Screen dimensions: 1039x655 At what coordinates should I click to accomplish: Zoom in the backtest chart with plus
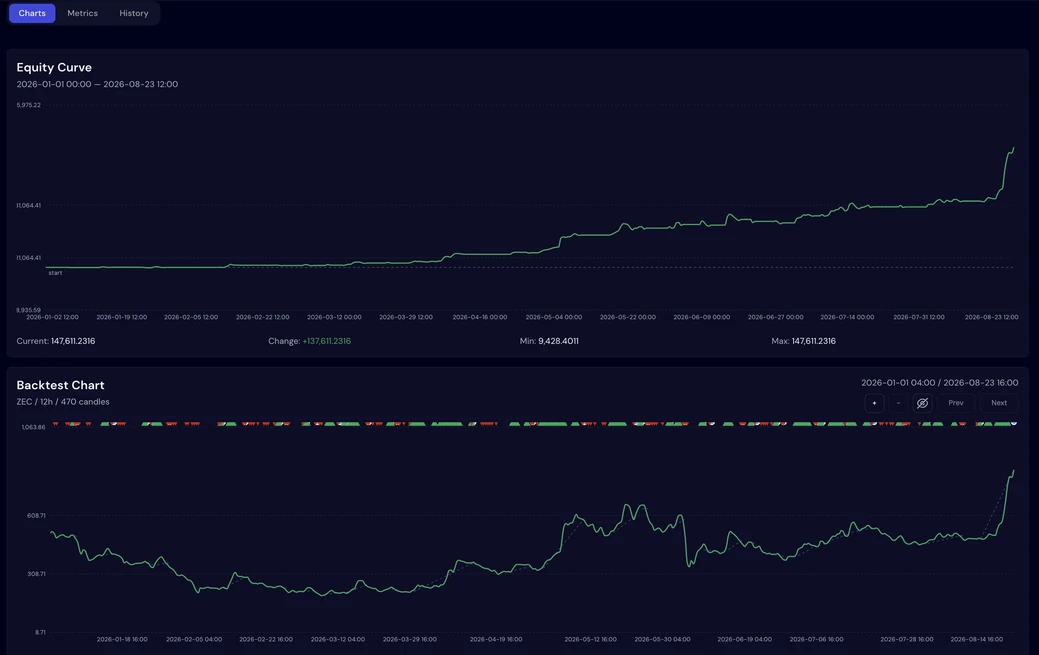(x=874, y=403)
